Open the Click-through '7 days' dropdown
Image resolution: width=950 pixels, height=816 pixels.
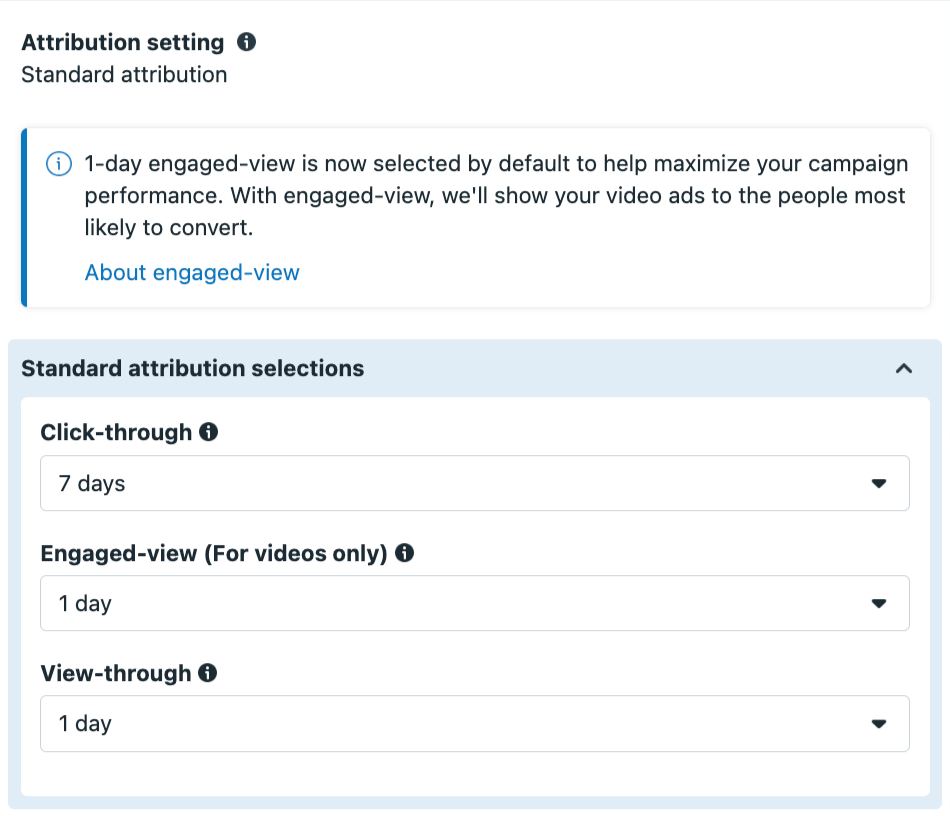[x=474, y=483]
